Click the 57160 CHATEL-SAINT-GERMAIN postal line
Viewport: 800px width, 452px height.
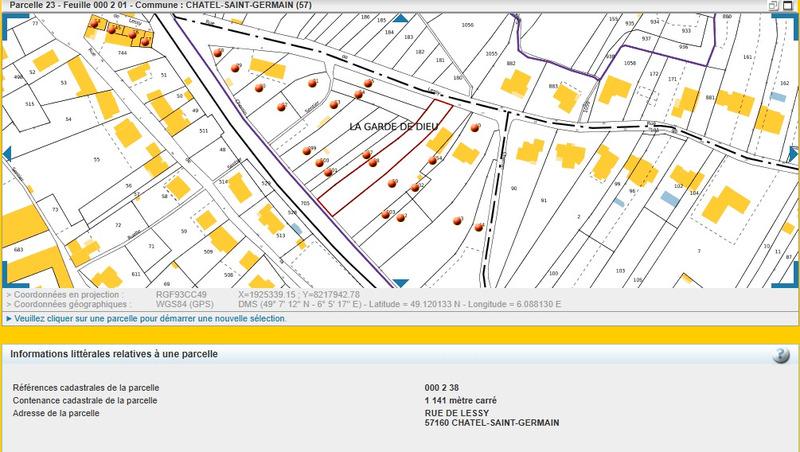point(492,422)
